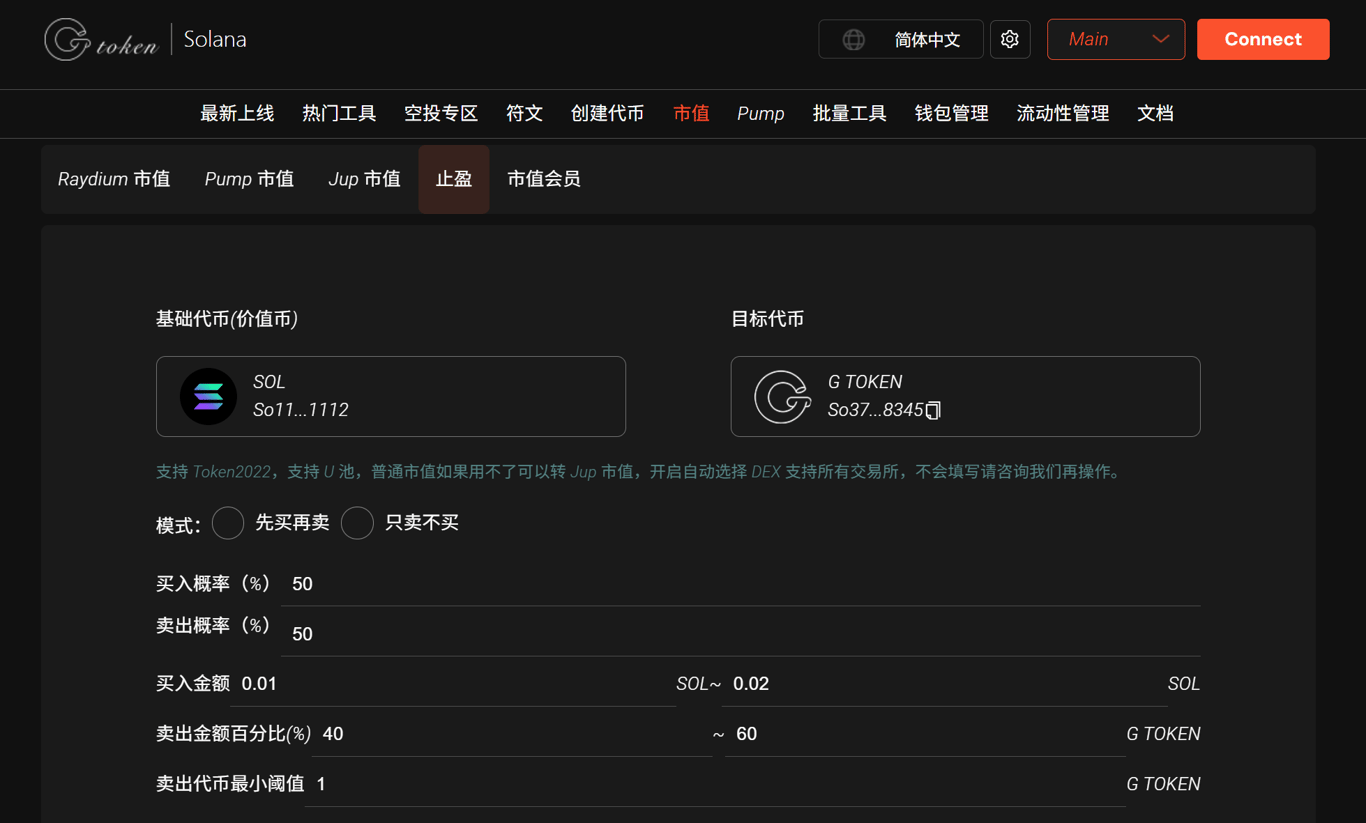Open settings gear icon
This screenshot has height=823, width=1366.
[x=1010, y=40]
